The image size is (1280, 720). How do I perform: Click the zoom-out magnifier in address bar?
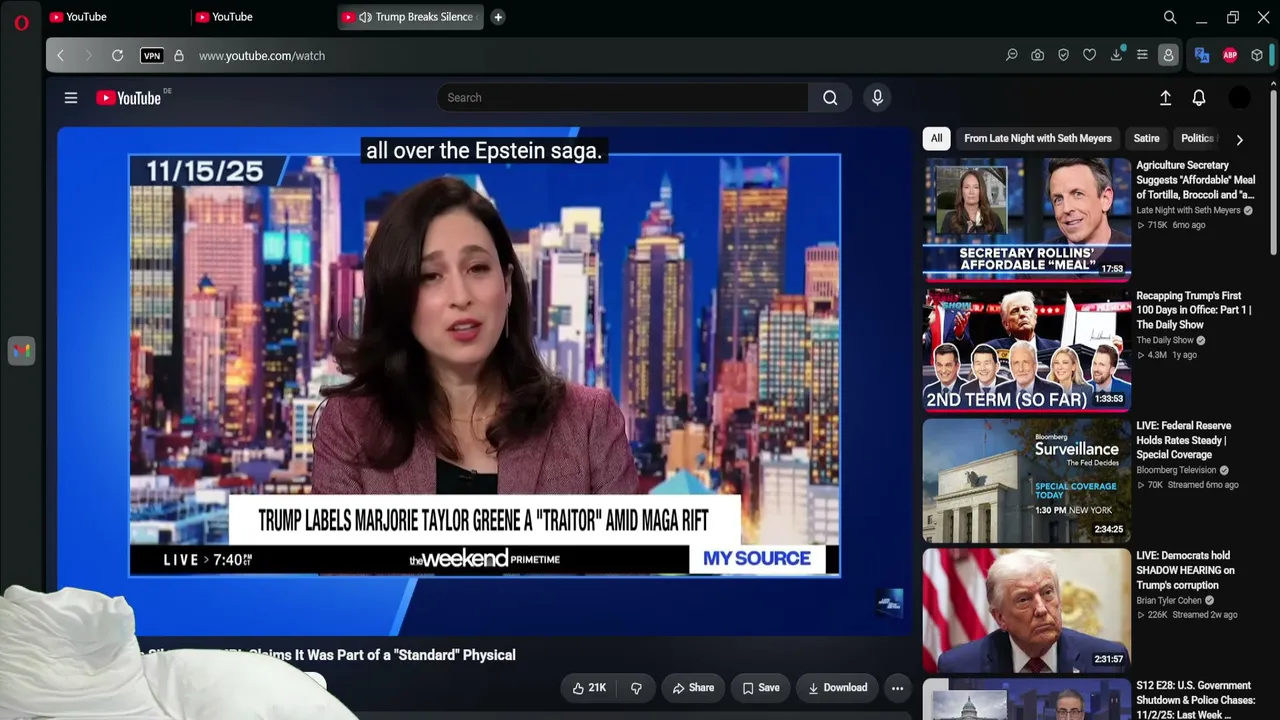(1012, 56)
